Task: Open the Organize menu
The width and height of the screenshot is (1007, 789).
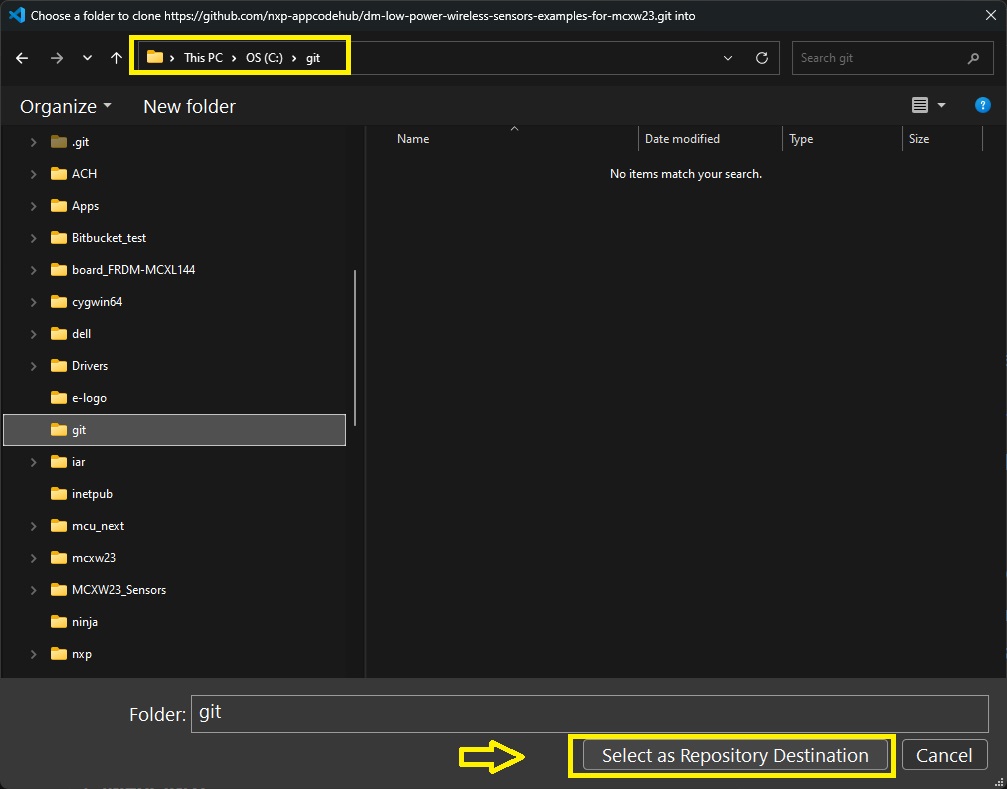Action: click(x=66, y=106)
